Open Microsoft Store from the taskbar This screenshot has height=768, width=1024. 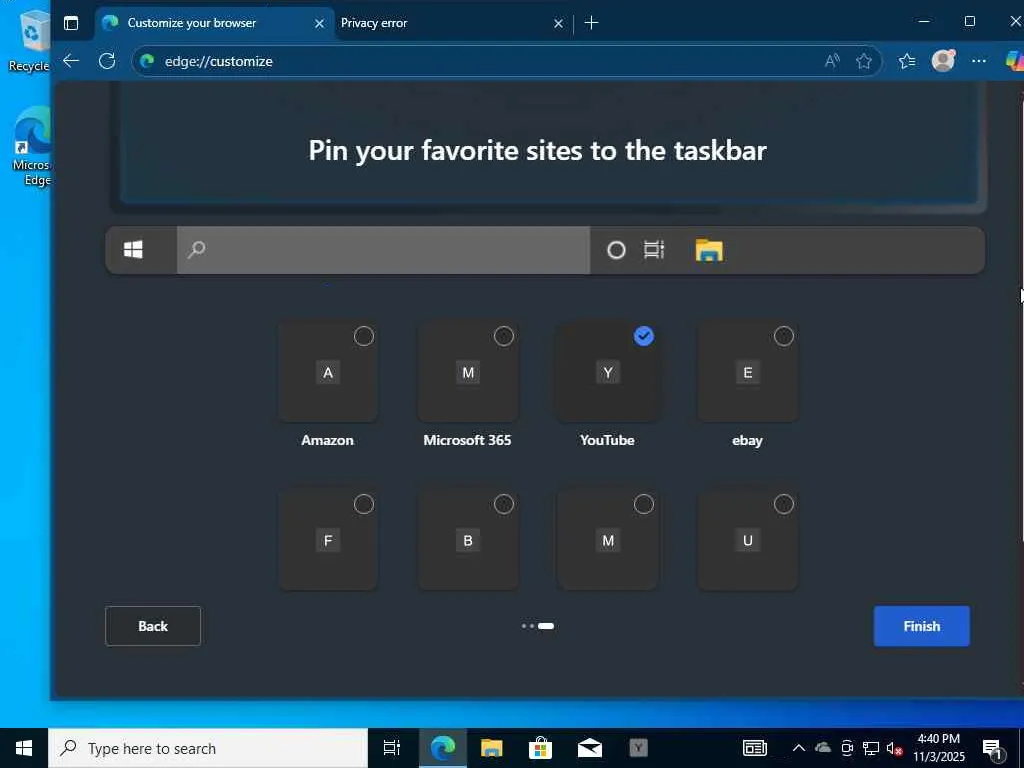(541, 748)
